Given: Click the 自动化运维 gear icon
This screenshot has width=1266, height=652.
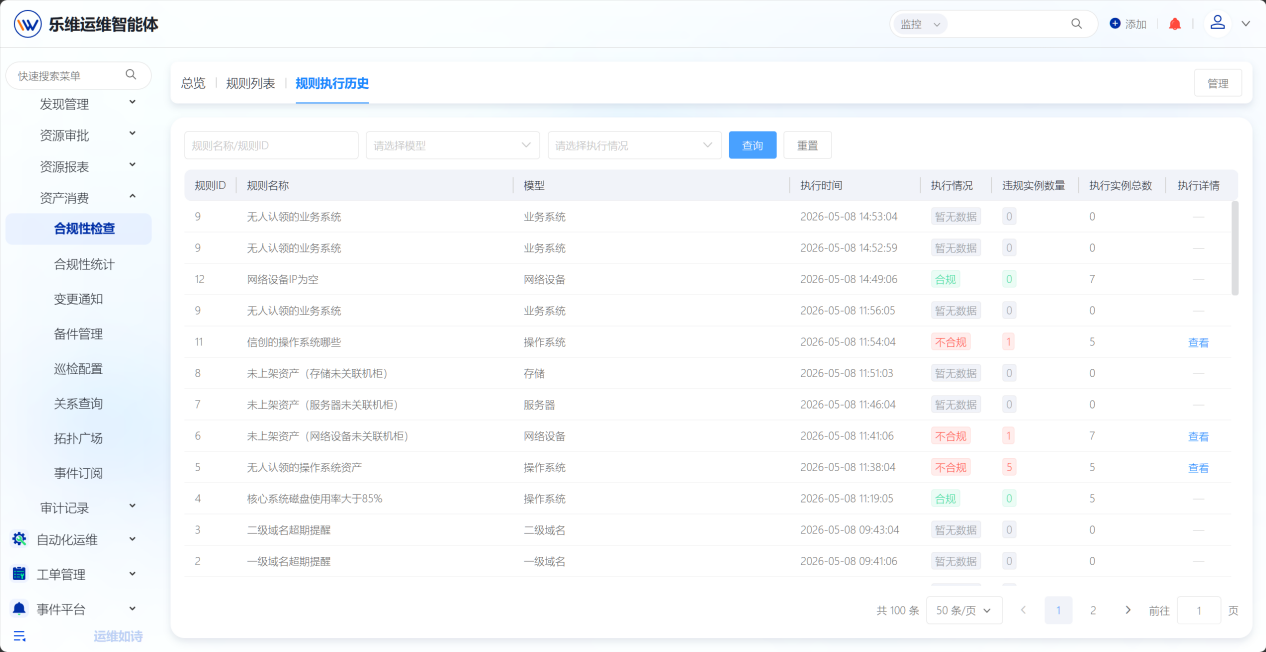Looking at the screenshot, I should 19,539.
